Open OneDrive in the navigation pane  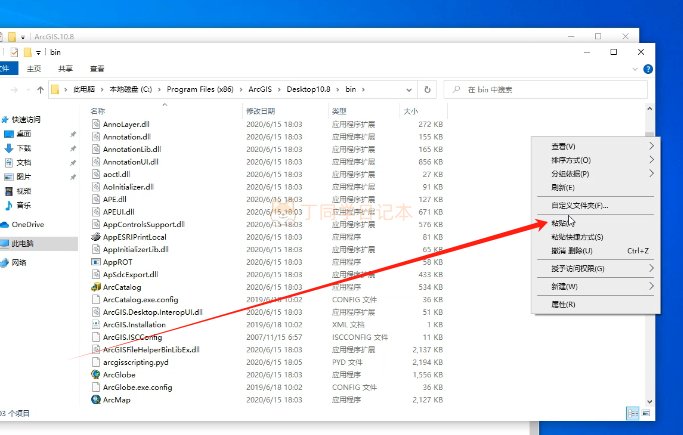pos(27,224)
